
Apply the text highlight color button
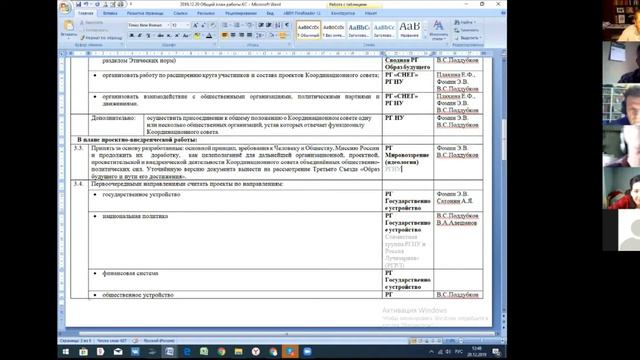[x=198, y=36]
